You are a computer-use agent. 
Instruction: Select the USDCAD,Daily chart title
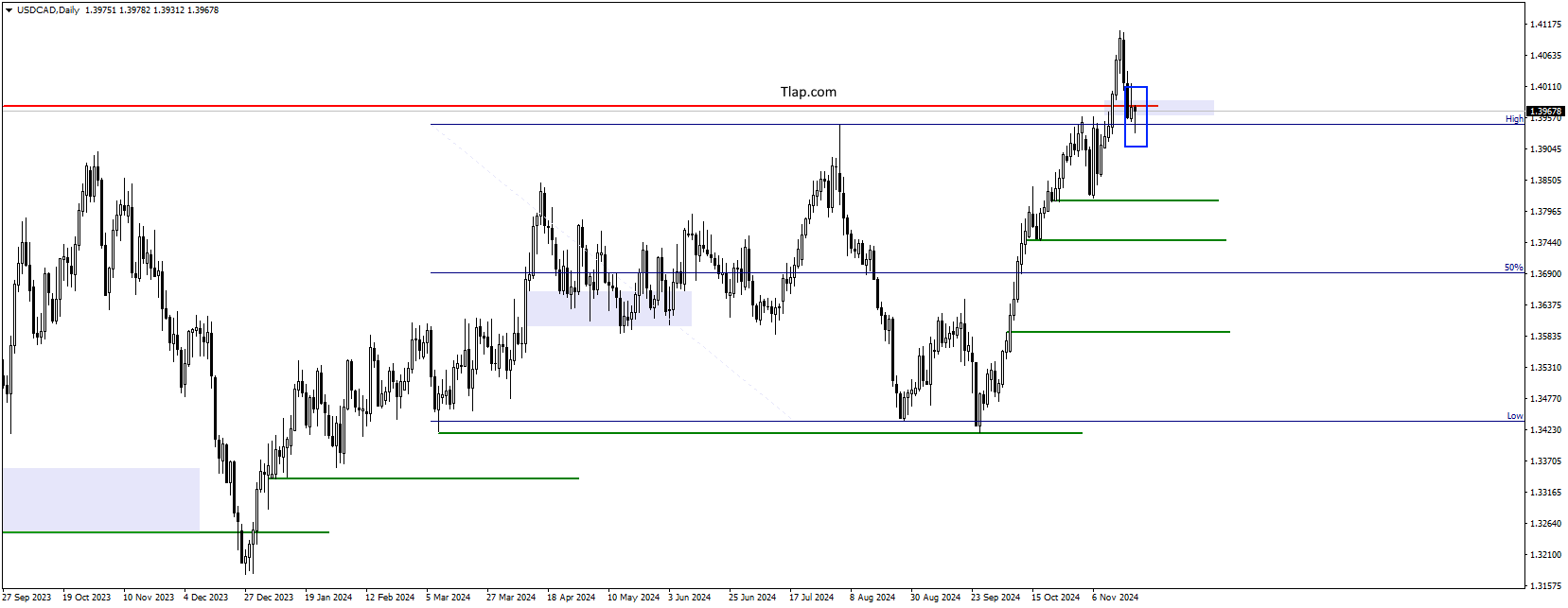point(48,10)
